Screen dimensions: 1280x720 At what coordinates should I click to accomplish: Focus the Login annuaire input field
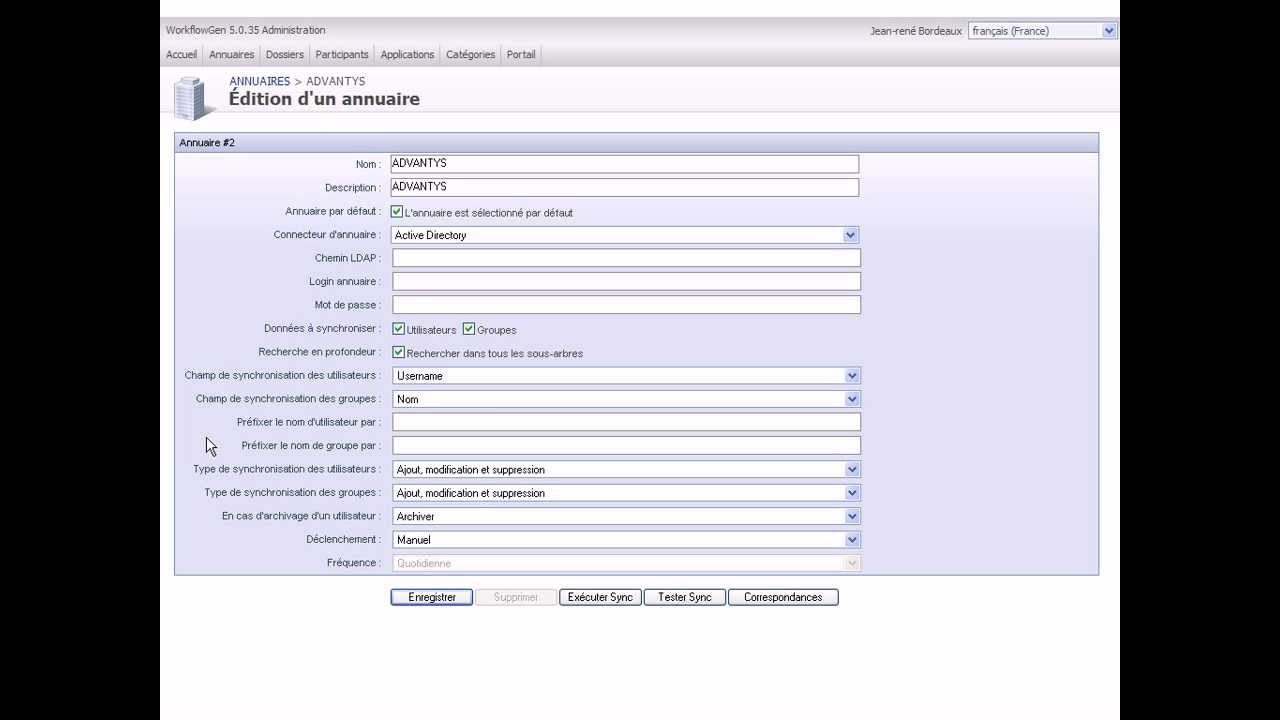pos(626,282)
